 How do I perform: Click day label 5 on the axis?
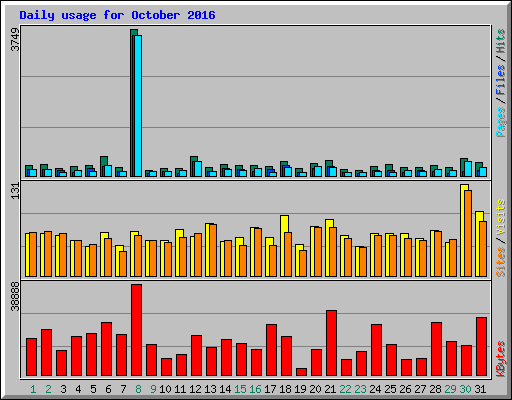click(93, 389)
